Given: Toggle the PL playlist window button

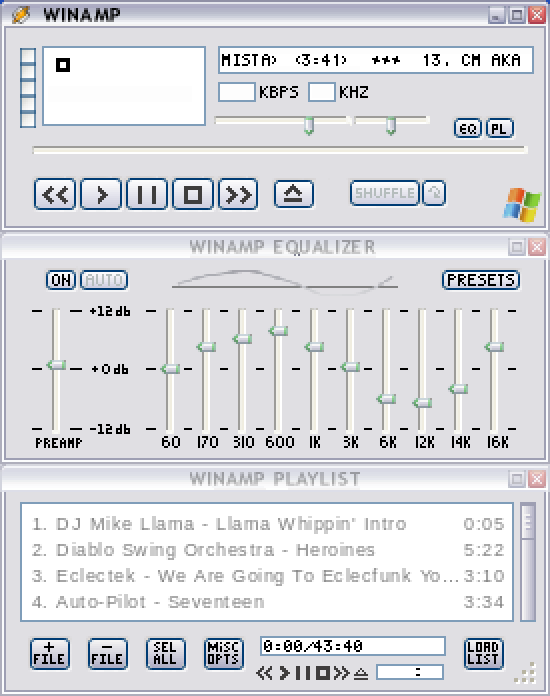Looking at the screenshot, I should click(x=500, y=128).
